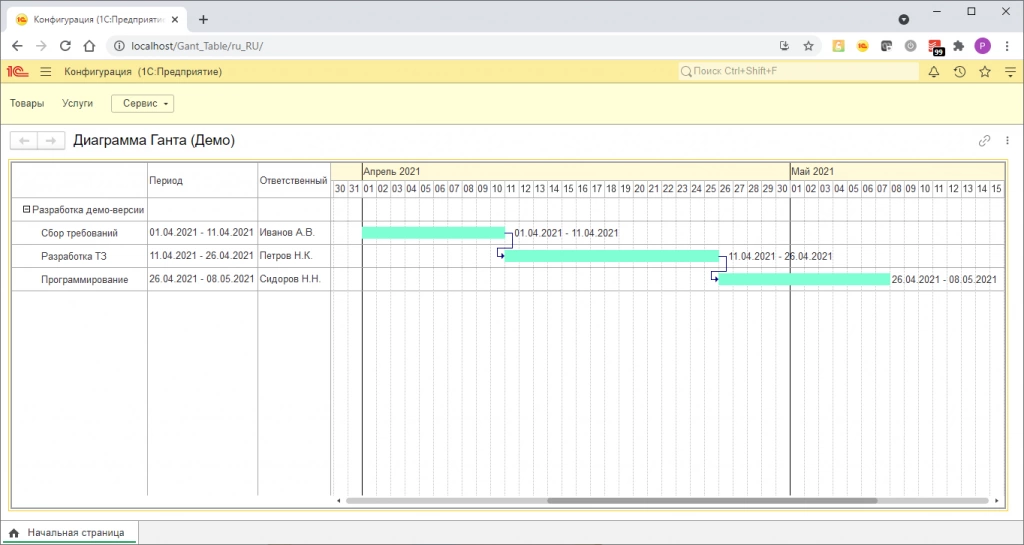Click the Gantt scrollbar left arrow
The width and height of the screenshot is (1024, 545).
click(x=338, y=501)
